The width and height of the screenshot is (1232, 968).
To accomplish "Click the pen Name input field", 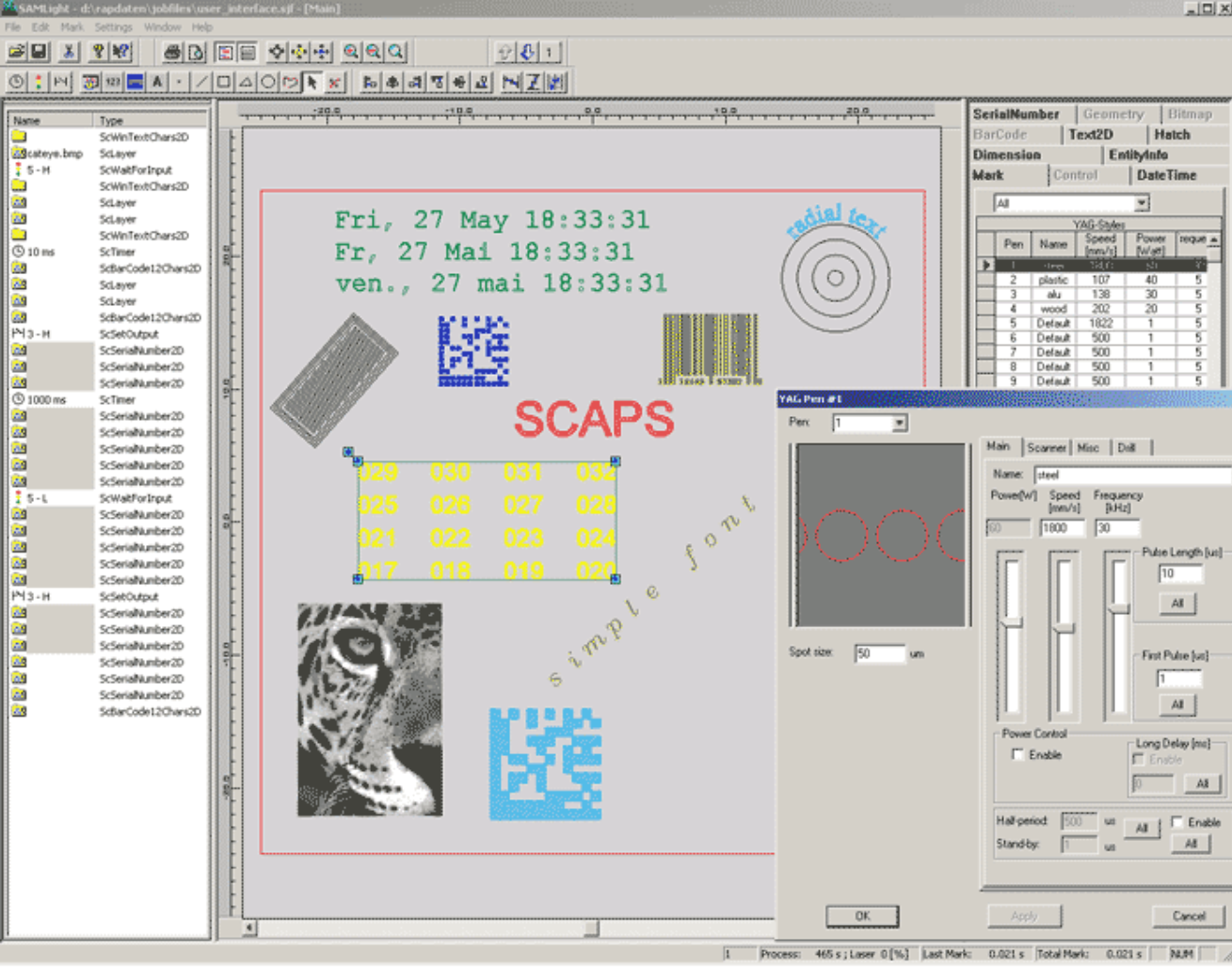I will click(x=1132, y=475).
